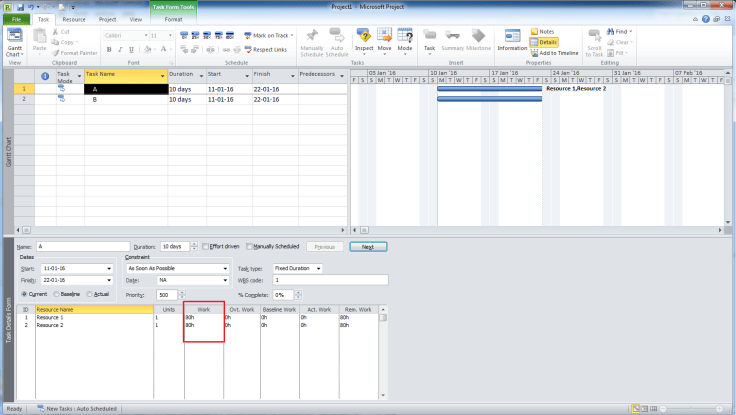Click the task Name input field
Viewport: 736px width, 415px height.
(x=82, y=246)
